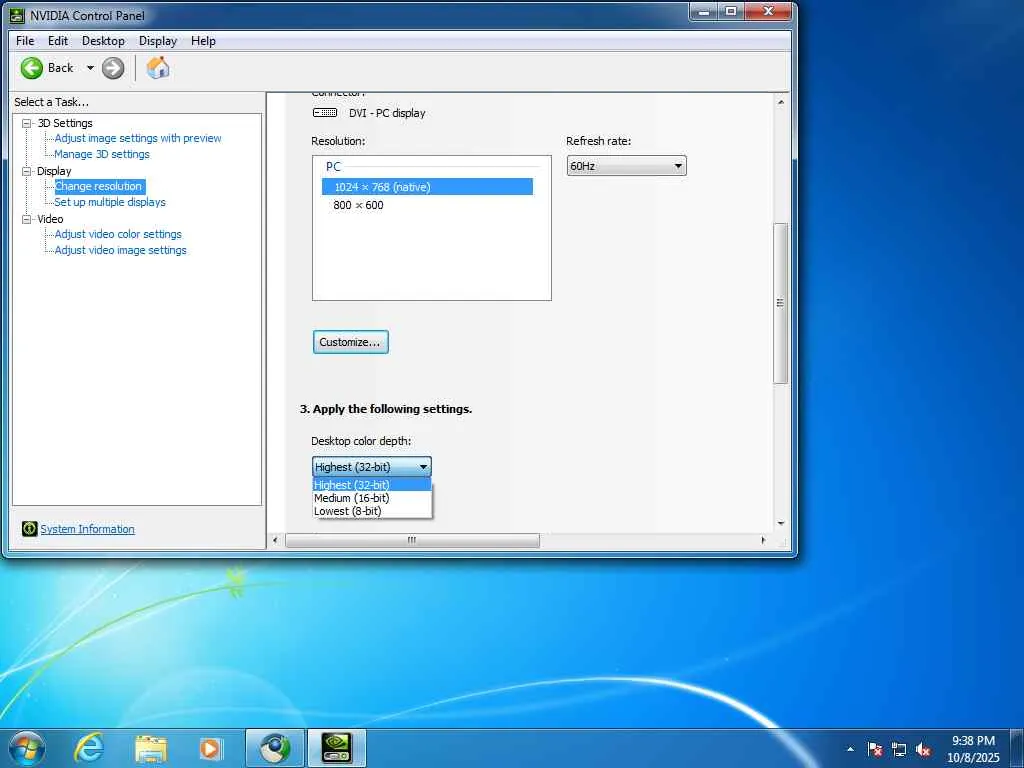Click the vertical scrollbar thumb
The image size is (1024, 768).
(x=780, y=303)
